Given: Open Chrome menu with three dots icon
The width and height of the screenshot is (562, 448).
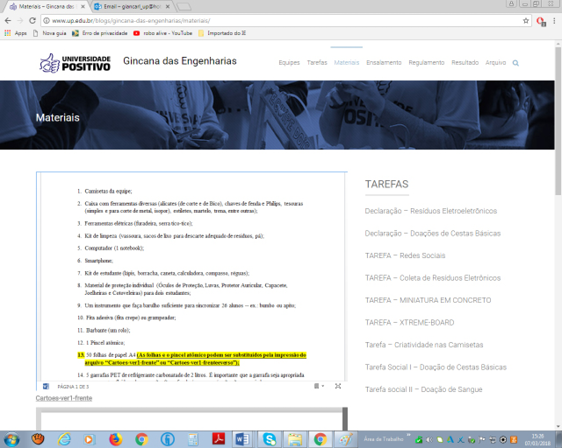Looking at the screenshot, I should (x=554, y=21).
